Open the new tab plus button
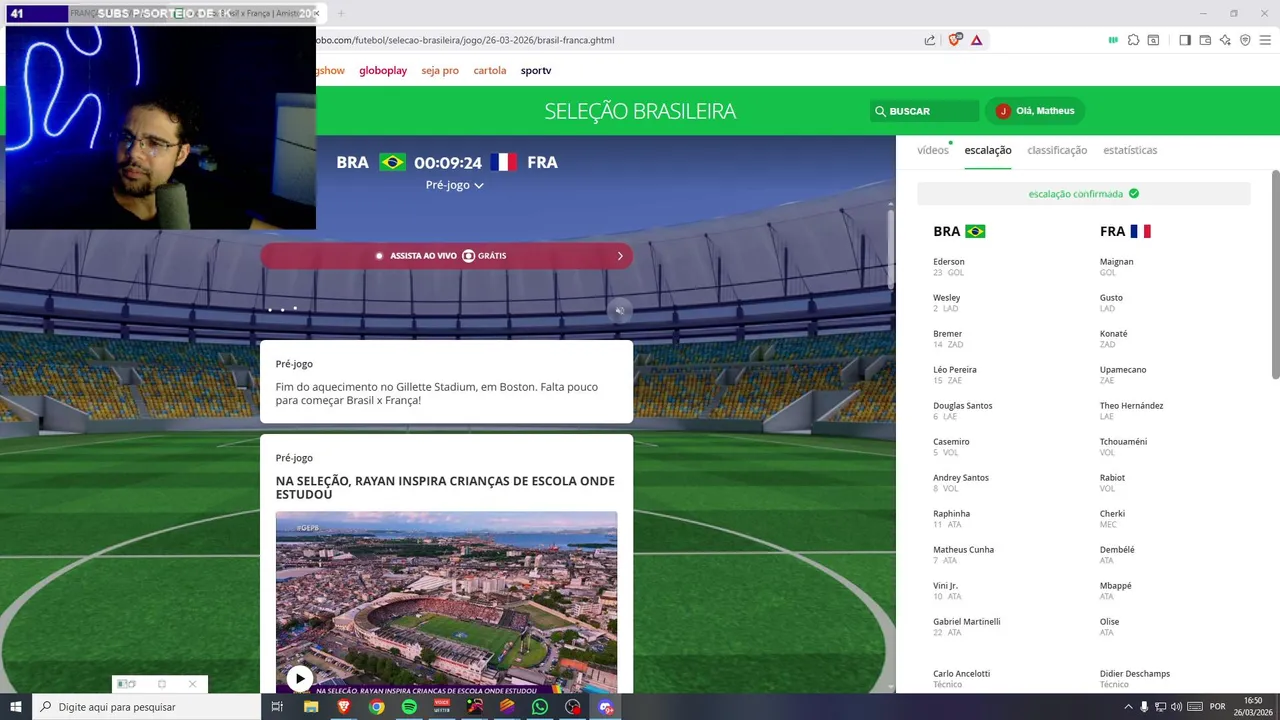The height and width of the screenshot is (720, 1280). click(x=340, y=13)
